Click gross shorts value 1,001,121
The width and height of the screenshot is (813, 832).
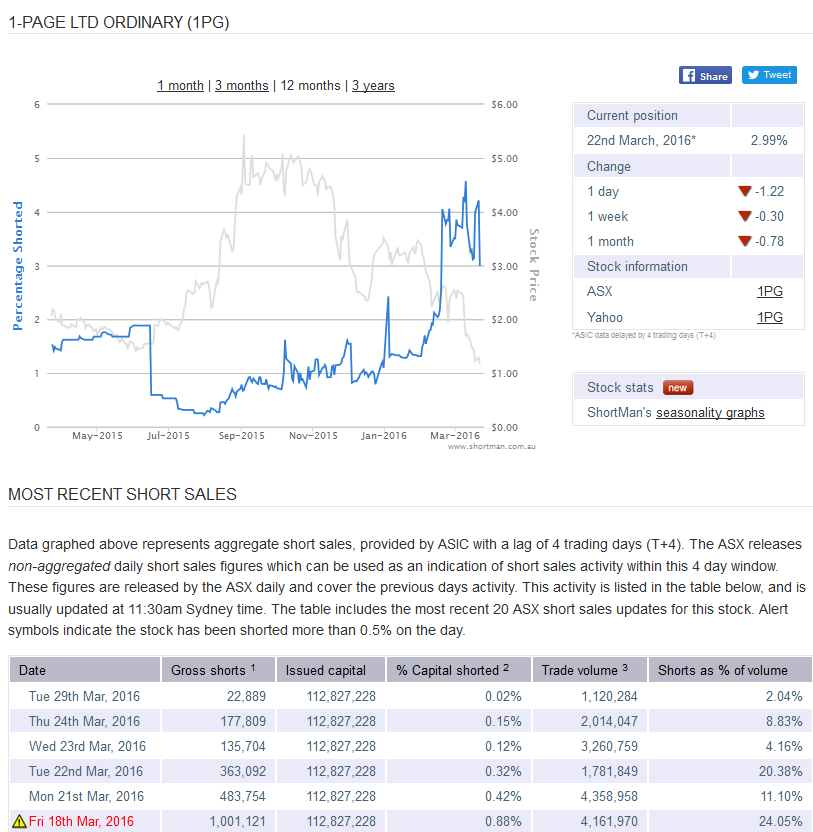(x=238, y=821)
